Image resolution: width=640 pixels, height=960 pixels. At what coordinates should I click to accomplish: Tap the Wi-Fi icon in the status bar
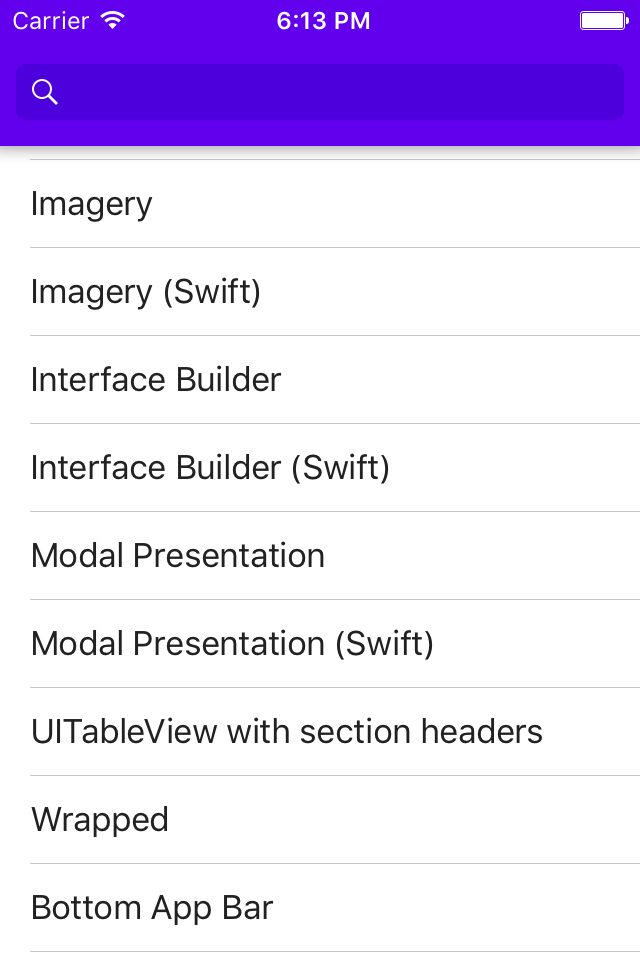click(113, 19)
